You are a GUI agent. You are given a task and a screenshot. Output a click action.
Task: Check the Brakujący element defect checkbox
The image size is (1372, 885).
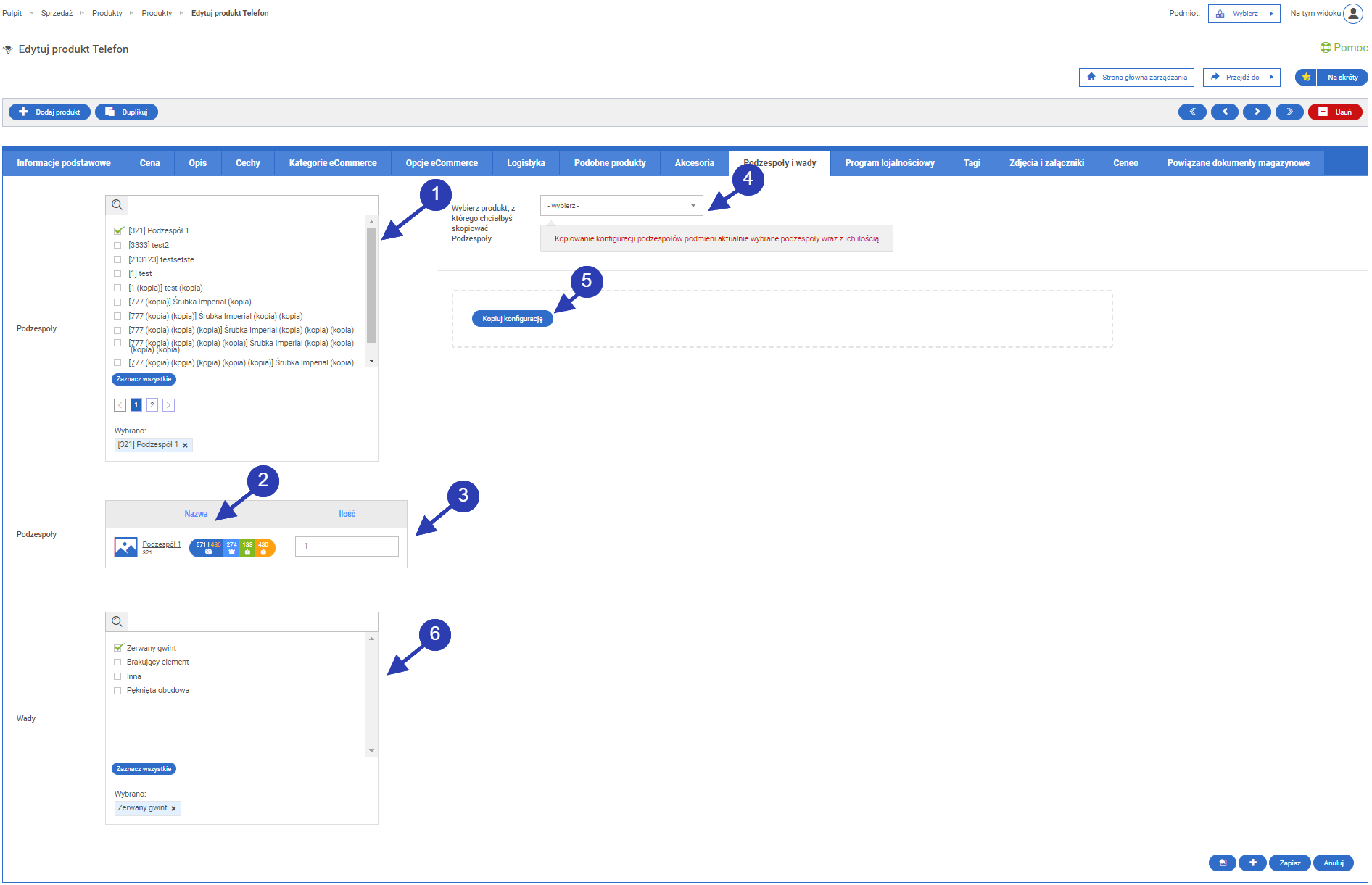pos(117,662)
